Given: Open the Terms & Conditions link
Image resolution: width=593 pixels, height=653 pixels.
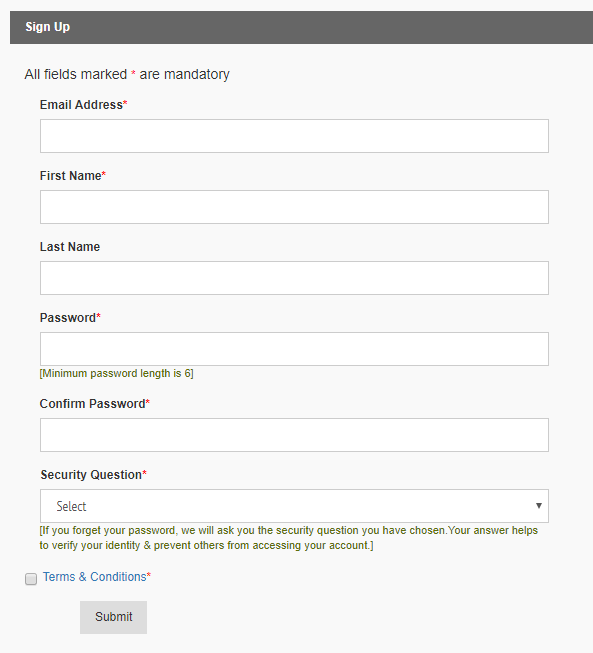Looking at the screenshot, I should point(95,577).
